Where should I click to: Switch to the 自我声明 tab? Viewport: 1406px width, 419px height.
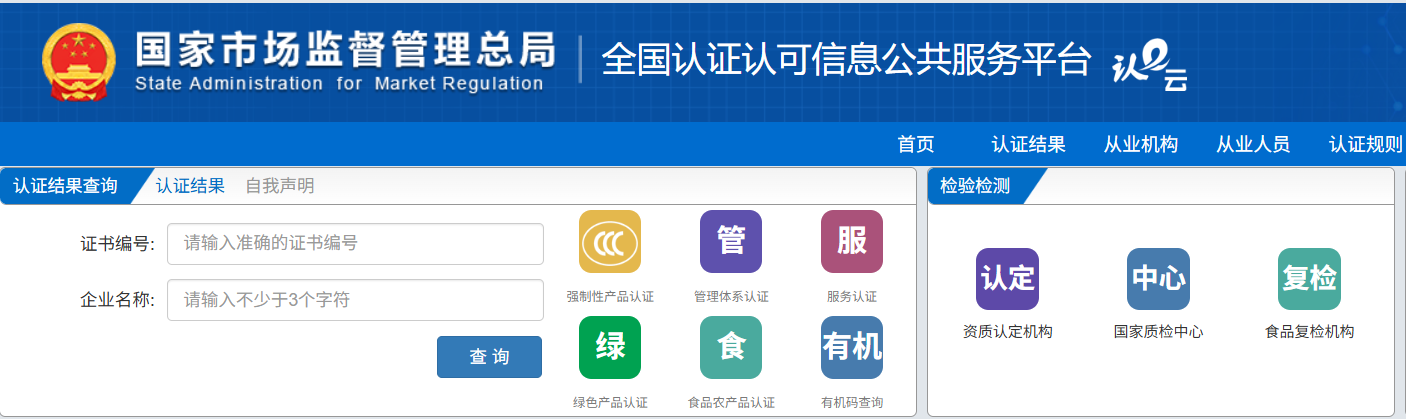click(x=279, y=186)
